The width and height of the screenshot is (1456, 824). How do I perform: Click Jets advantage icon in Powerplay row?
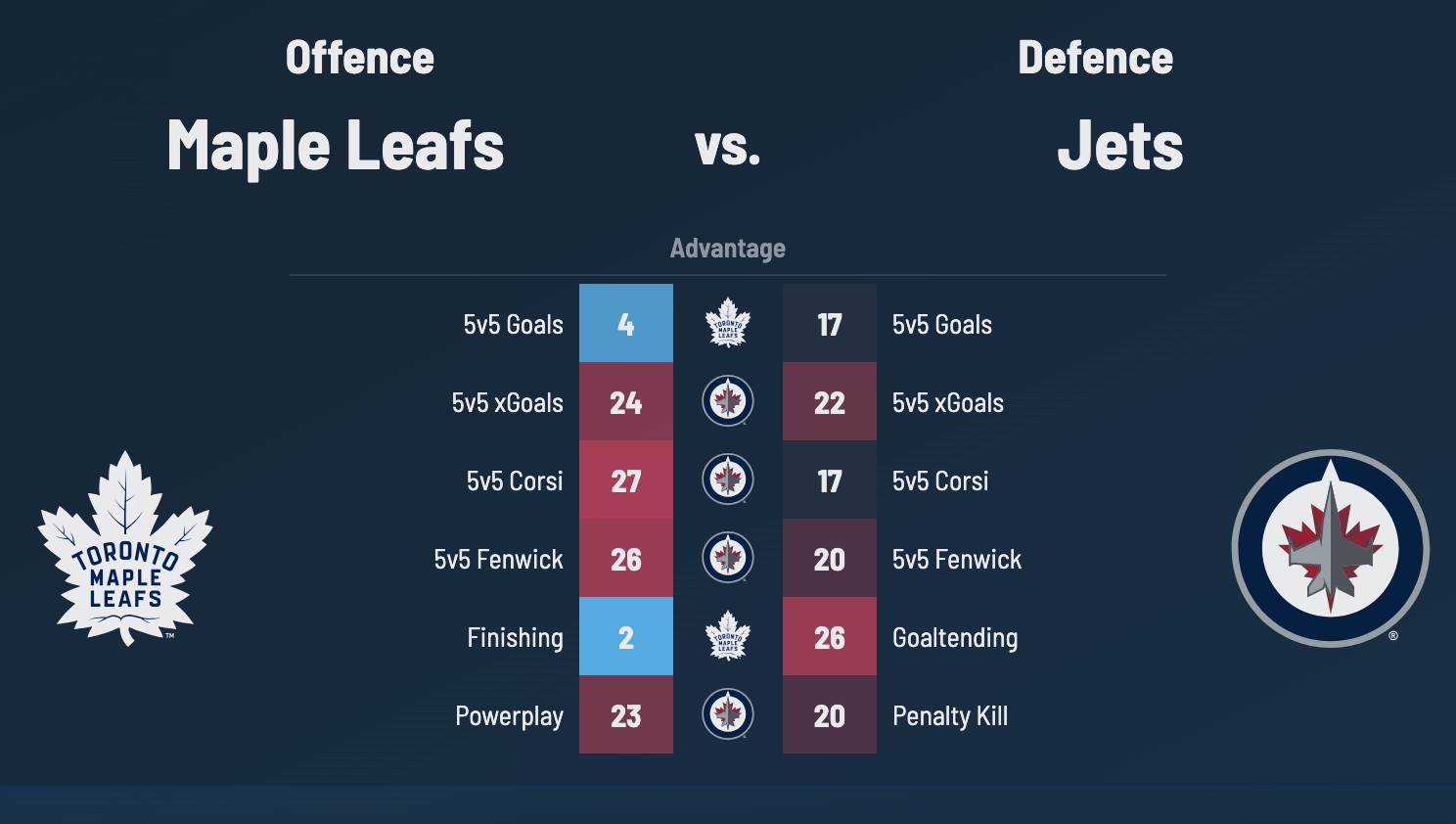(728, 714)
